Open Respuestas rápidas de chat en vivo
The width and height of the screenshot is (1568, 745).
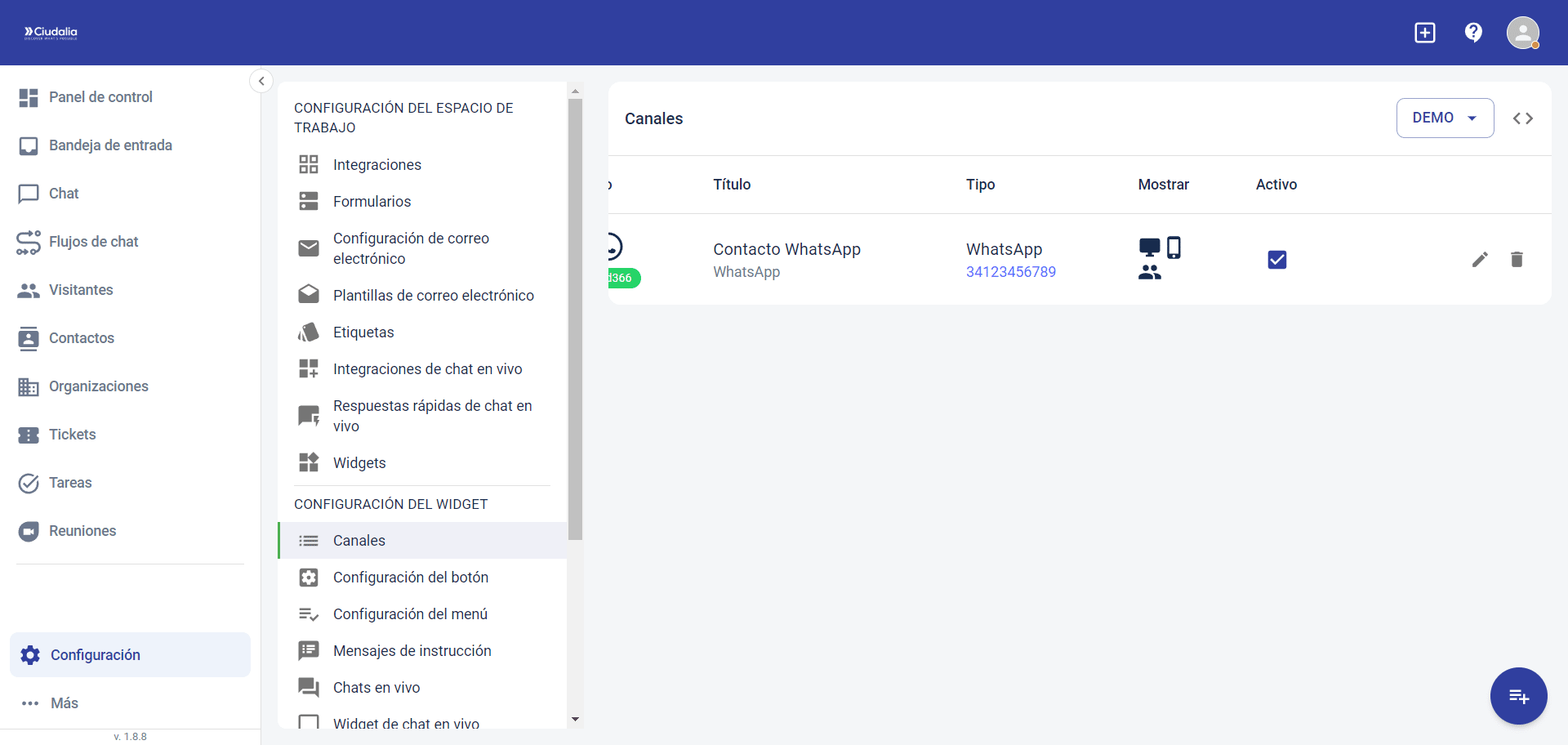432,415
